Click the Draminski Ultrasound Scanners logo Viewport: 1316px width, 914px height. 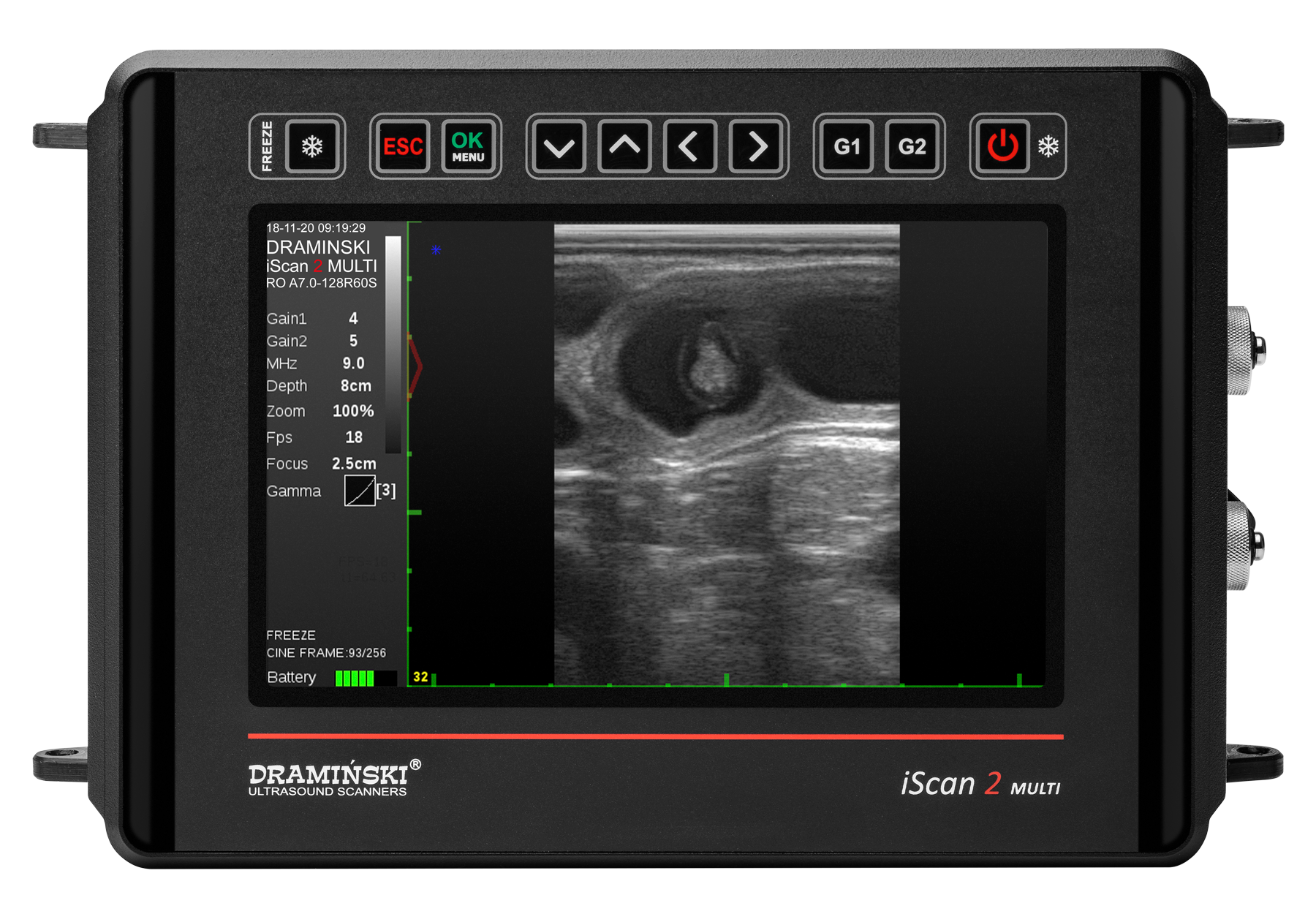[334, 778]
